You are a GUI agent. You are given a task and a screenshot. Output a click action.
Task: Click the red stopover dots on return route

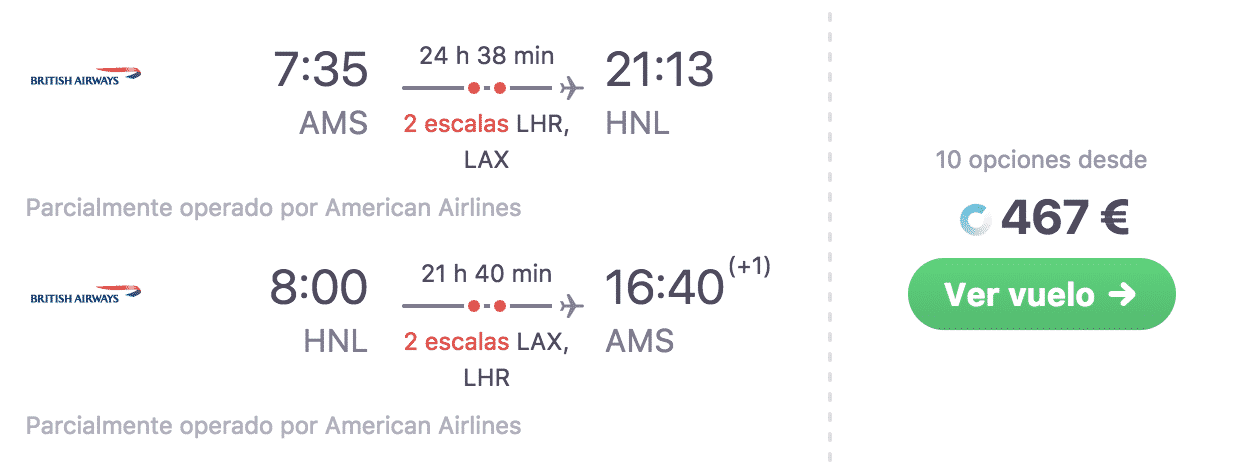[x=486, y=306]
